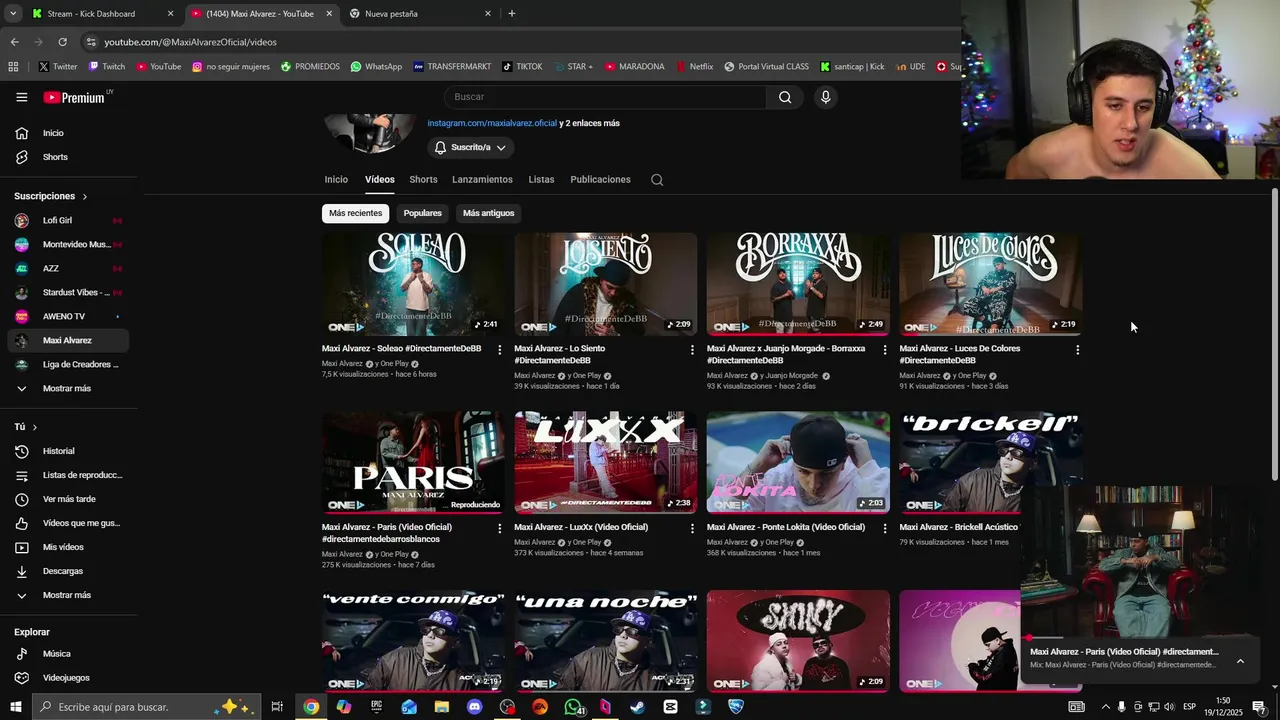Open Historial in the sidebar
1280x720 pixels.
(68, 451)
